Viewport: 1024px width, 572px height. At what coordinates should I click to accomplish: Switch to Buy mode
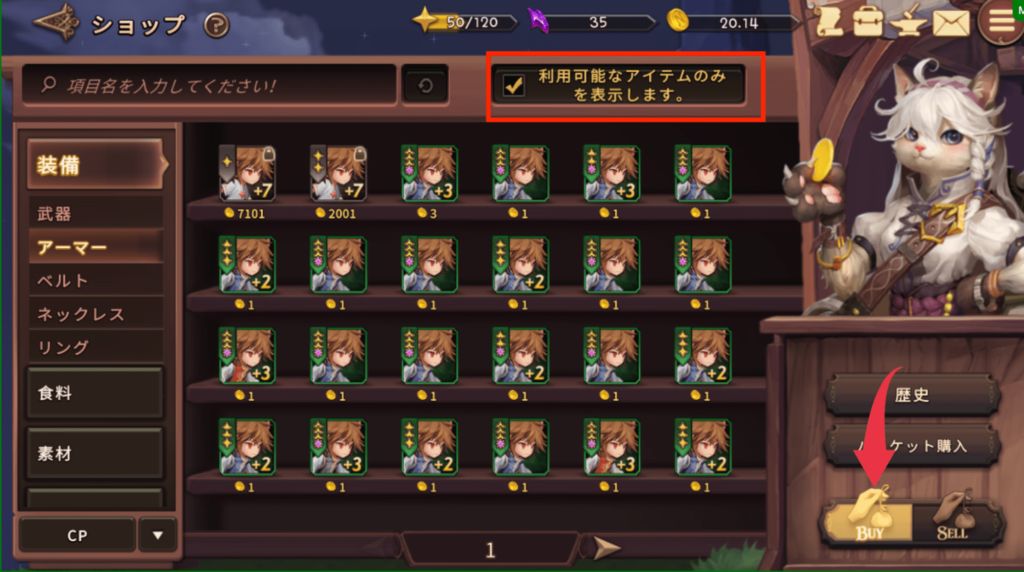pos(869,520)
